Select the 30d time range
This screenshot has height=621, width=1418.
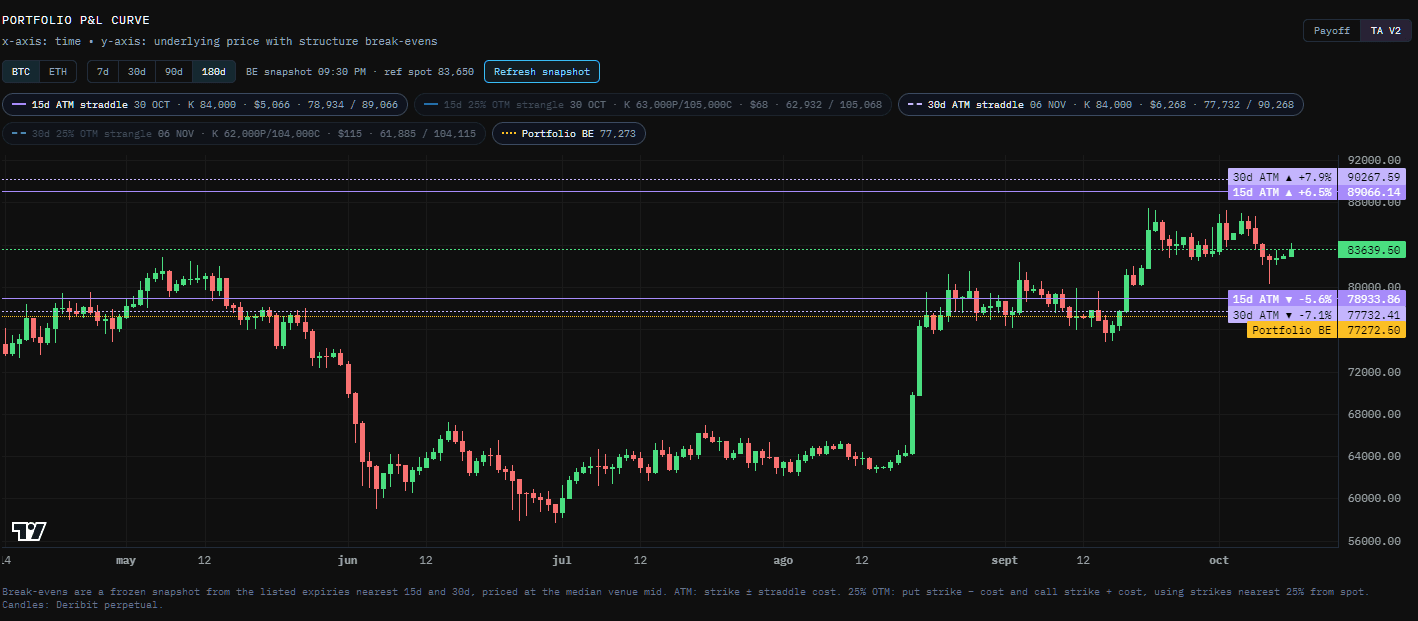(x=137, y=72)
